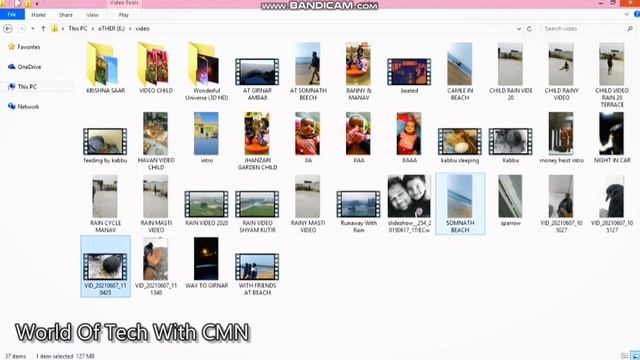Viewport: 640px width, 360px height.
Task: Open the File menu tab
Action: tap(12, 15)
